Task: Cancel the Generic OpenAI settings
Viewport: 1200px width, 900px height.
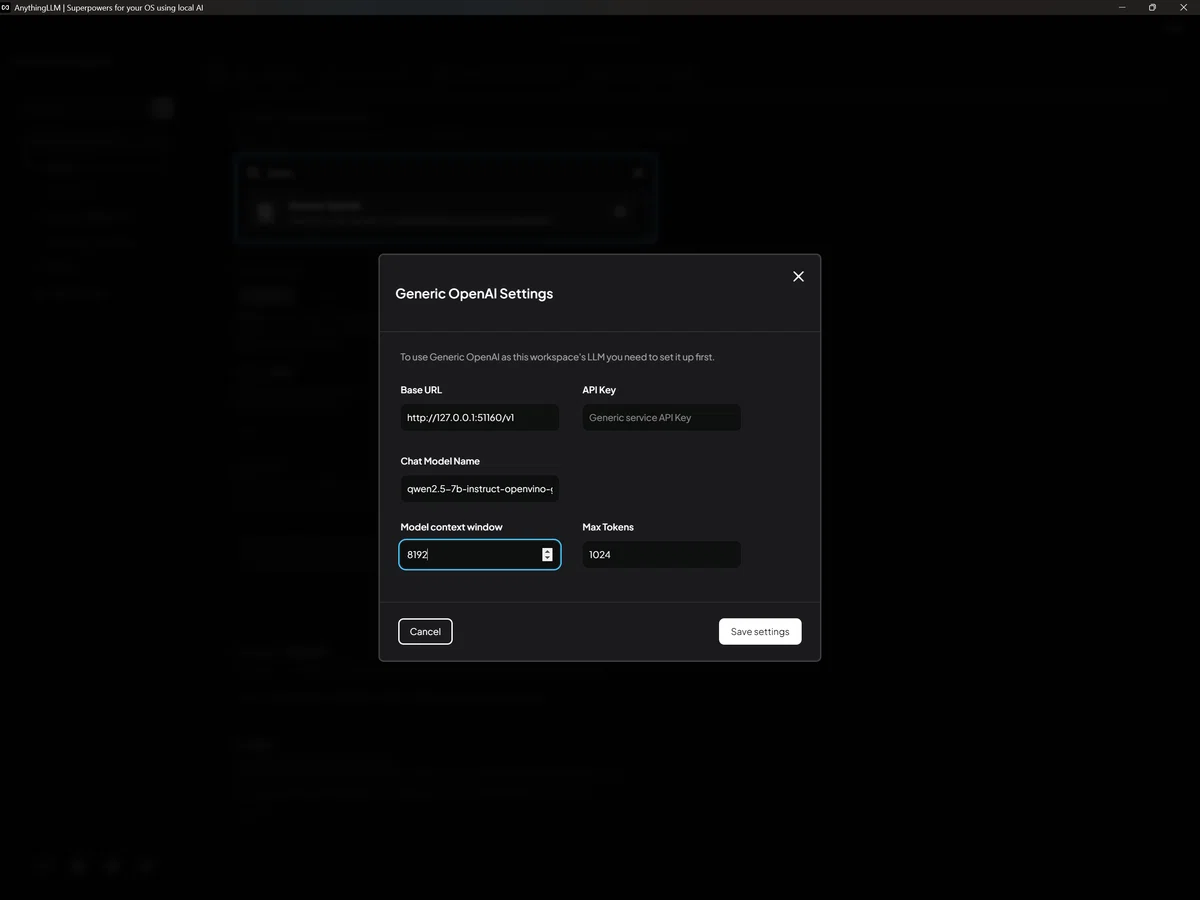Action: [x=425, y=631]
